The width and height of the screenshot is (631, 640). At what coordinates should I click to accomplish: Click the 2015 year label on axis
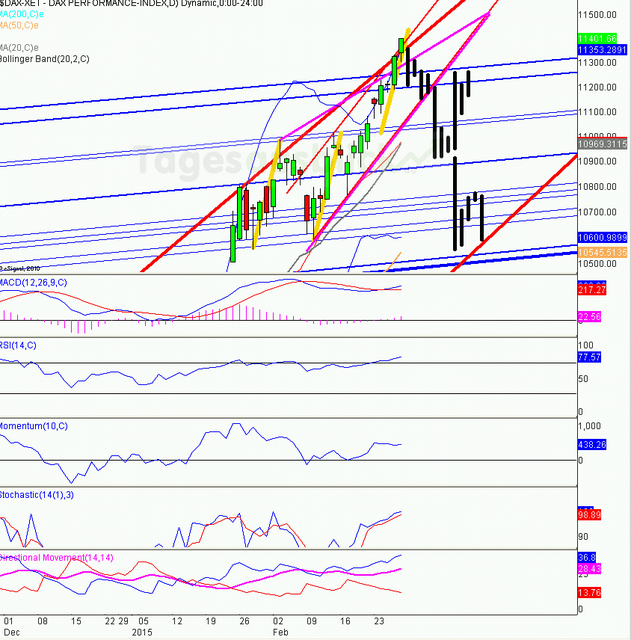pyautogui.click(x=143, y=631)
